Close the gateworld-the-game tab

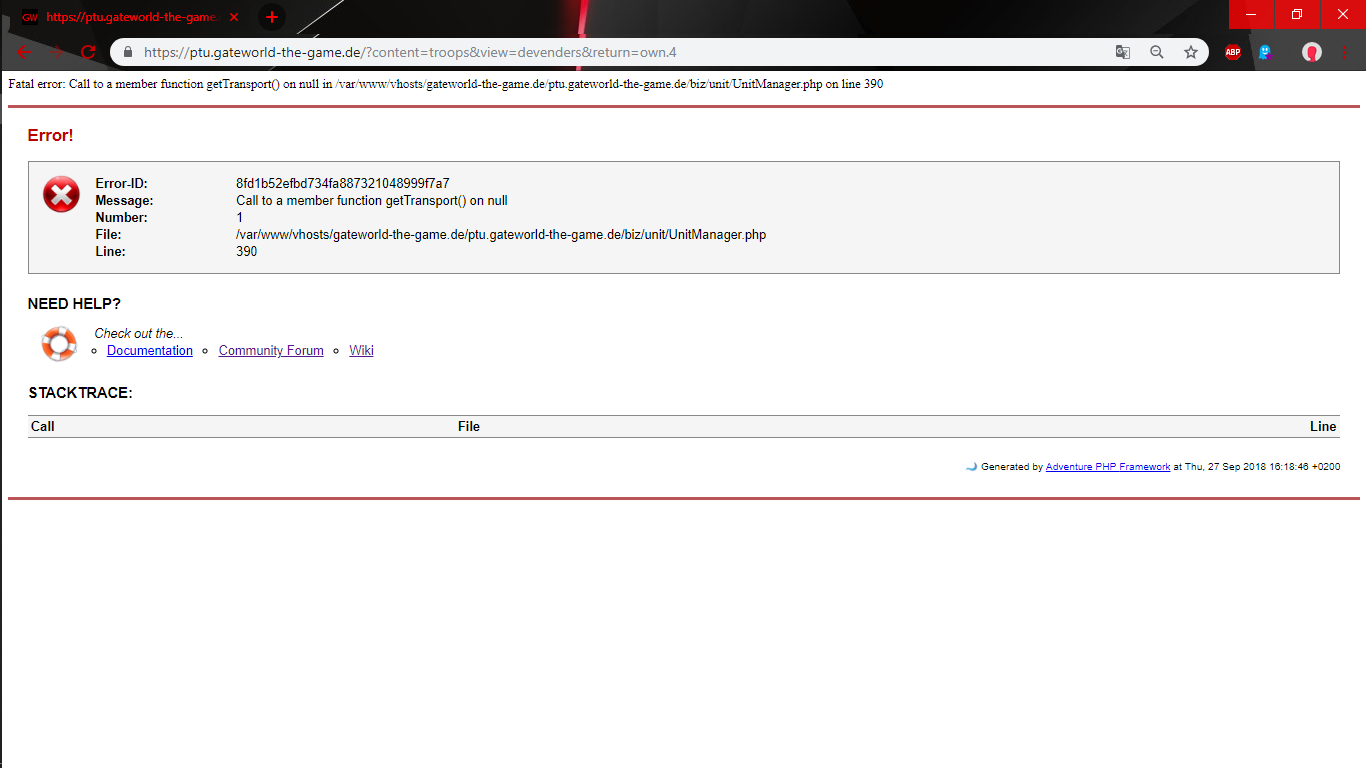click(x=234, y=17)
